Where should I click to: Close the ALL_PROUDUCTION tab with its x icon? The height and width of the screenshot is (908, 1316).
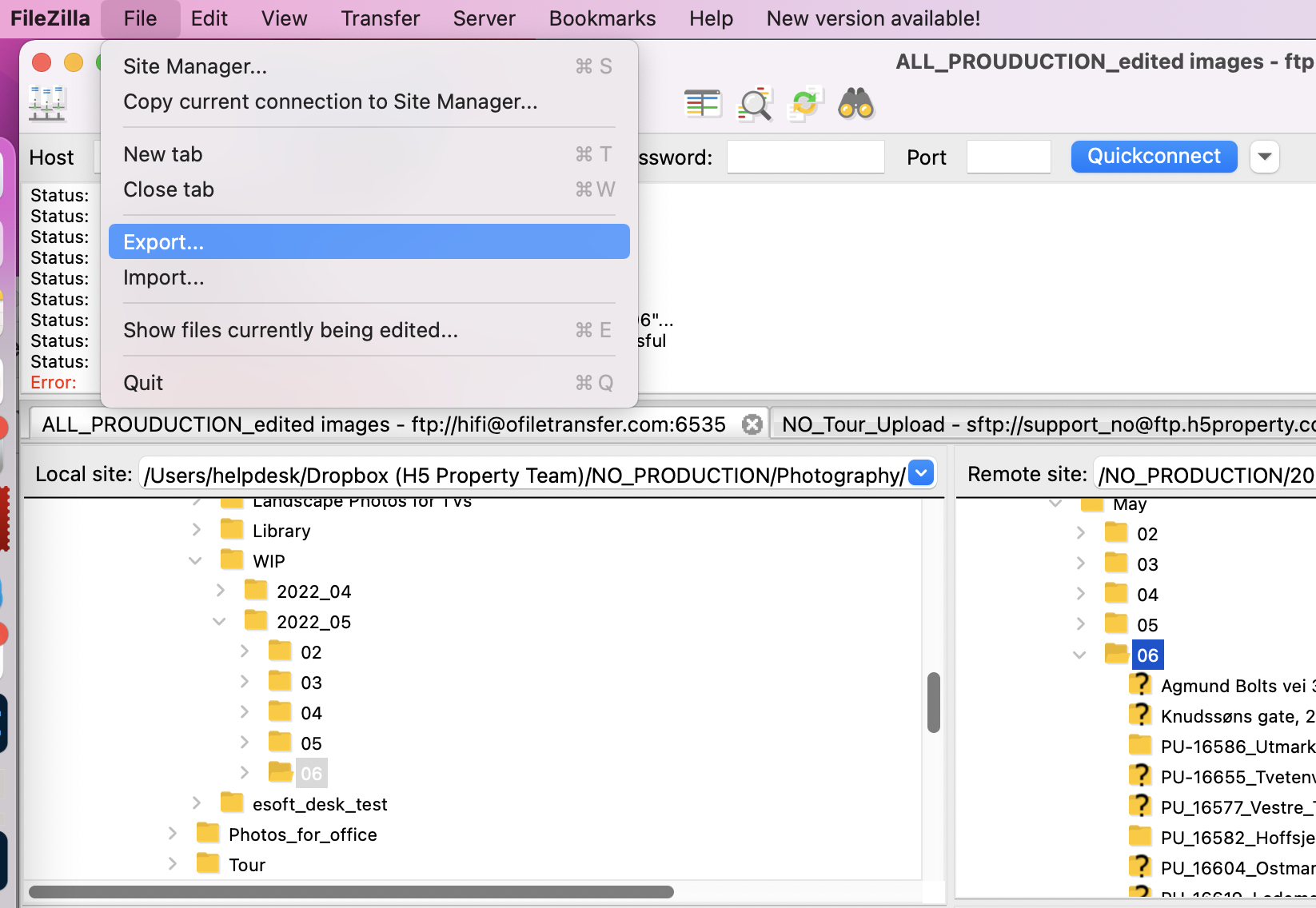[x=752, y=424]
